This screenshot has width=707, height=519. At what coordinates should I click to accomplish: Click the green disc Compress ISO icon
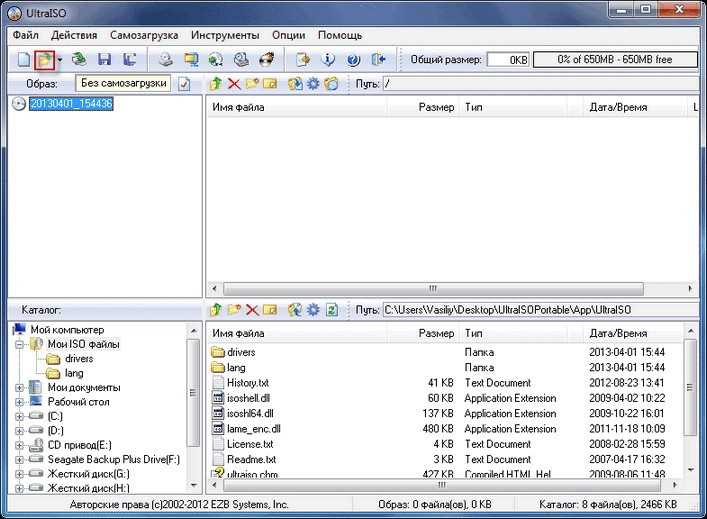[x=216, y=59]
